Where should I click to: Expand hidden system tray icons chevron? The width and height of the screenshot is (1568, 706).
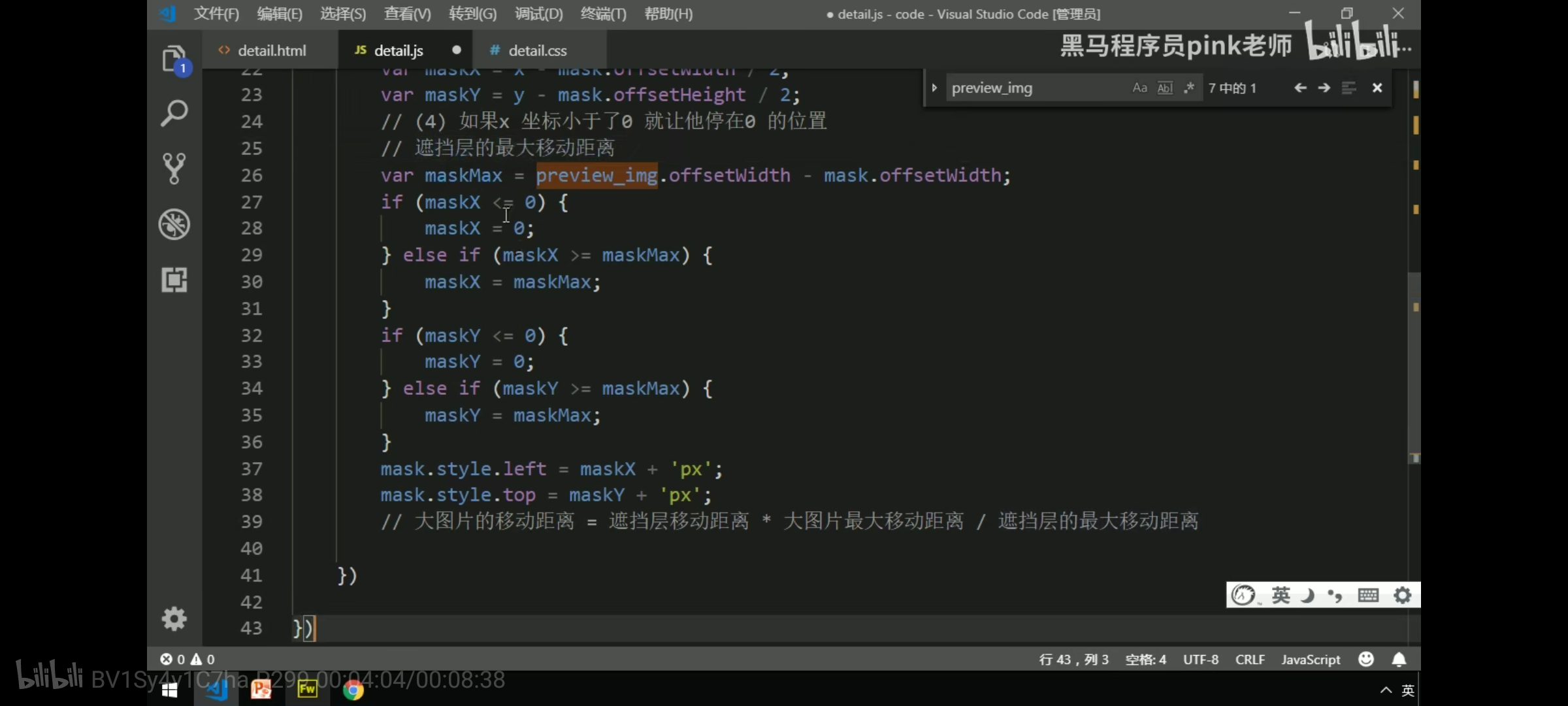[1385, 690]
